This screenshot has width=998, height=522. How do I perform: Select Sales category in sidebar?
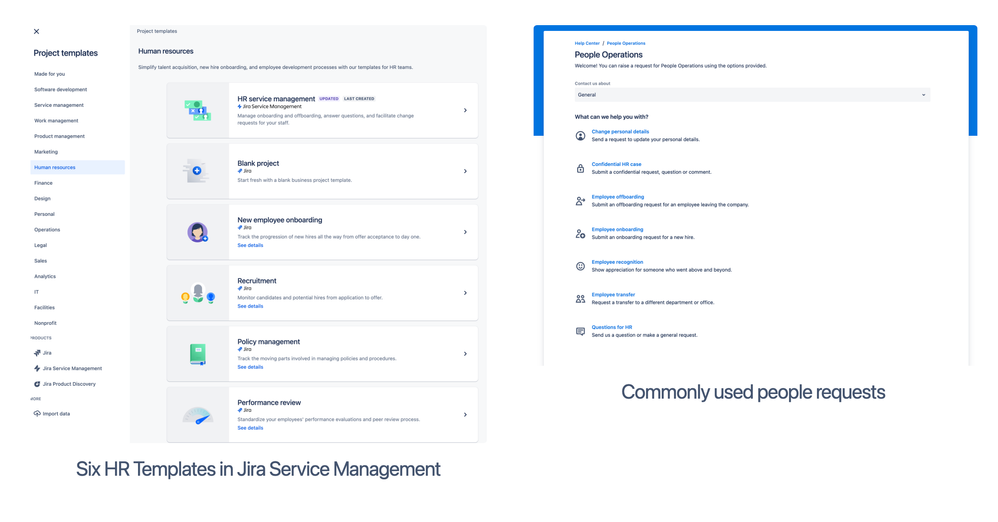click(40, 261)
